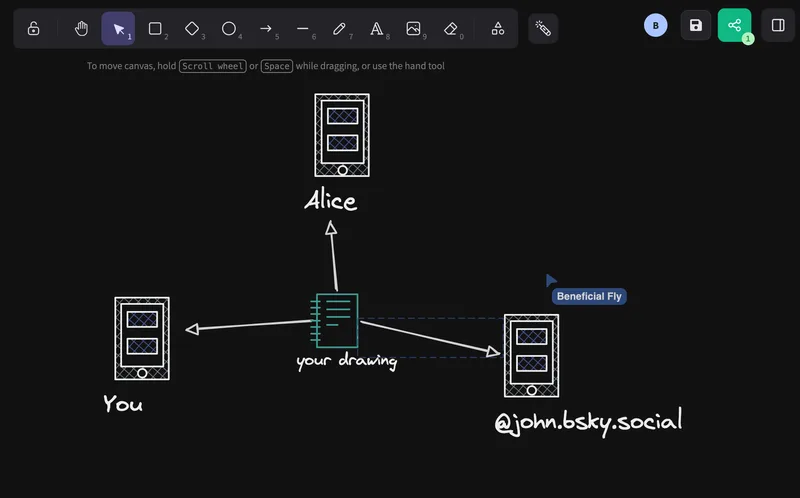Select the Line tool
Screen dimensions: 800x498
tap(303, 29)
